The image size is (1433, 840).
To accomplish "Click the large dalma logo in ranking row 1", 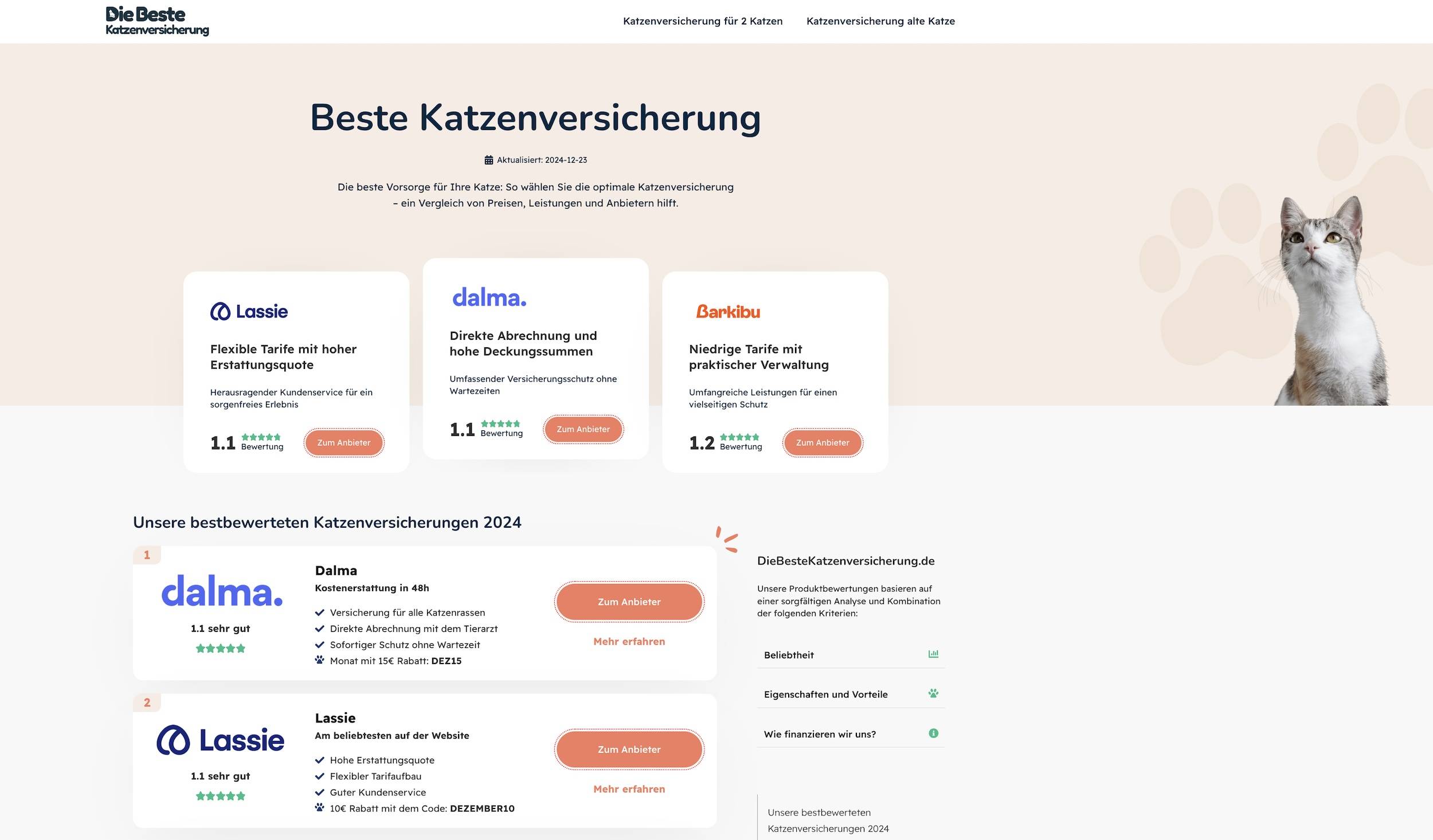I will coord(222,591).
